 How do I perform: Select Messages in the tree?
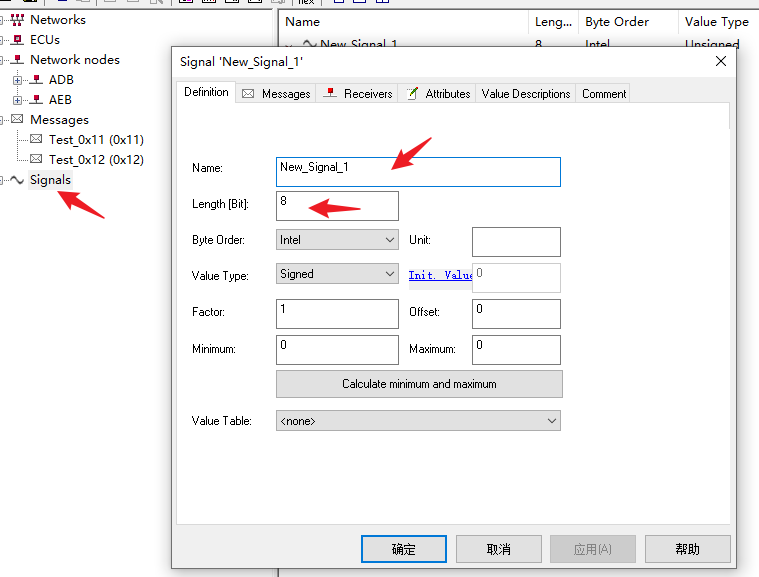pyautogui.click(x=59, y=120)
